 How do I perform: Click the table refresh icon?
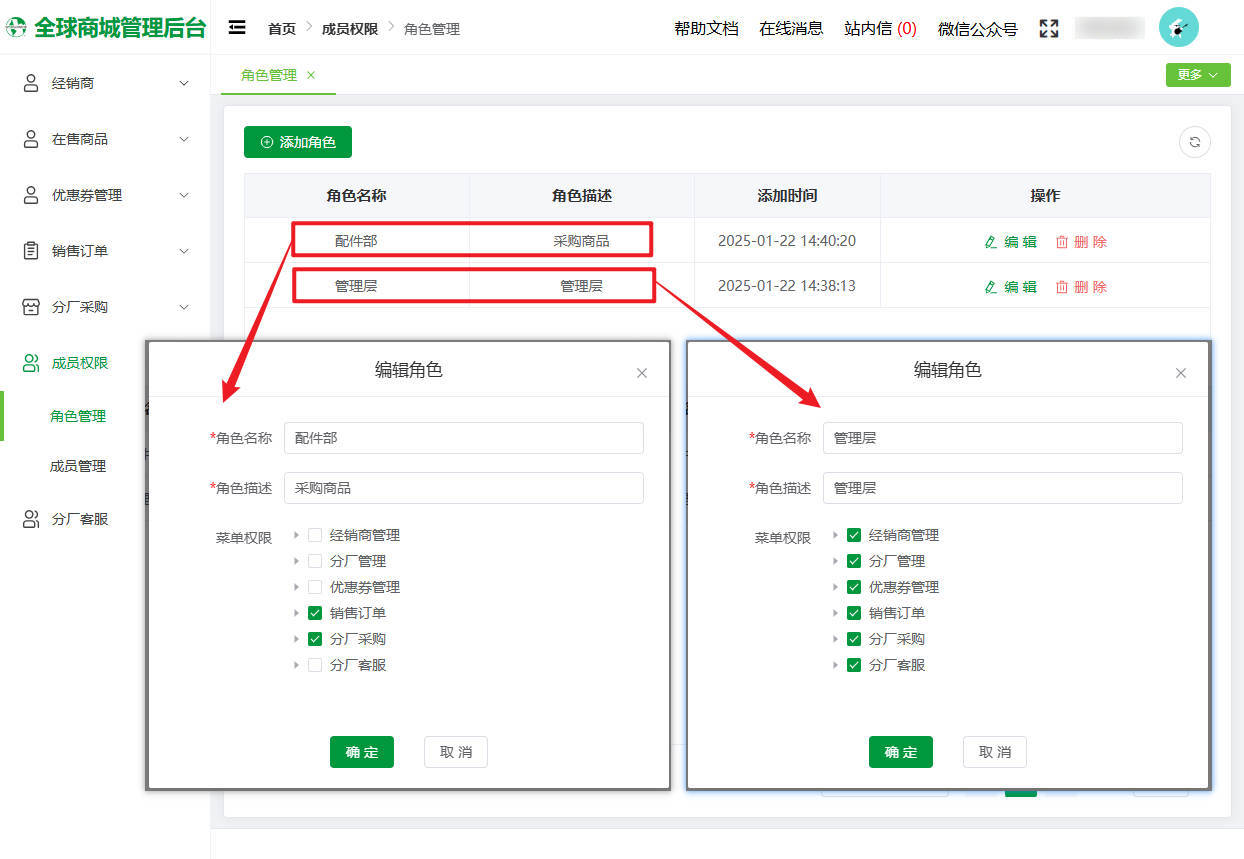(1194, 142)
